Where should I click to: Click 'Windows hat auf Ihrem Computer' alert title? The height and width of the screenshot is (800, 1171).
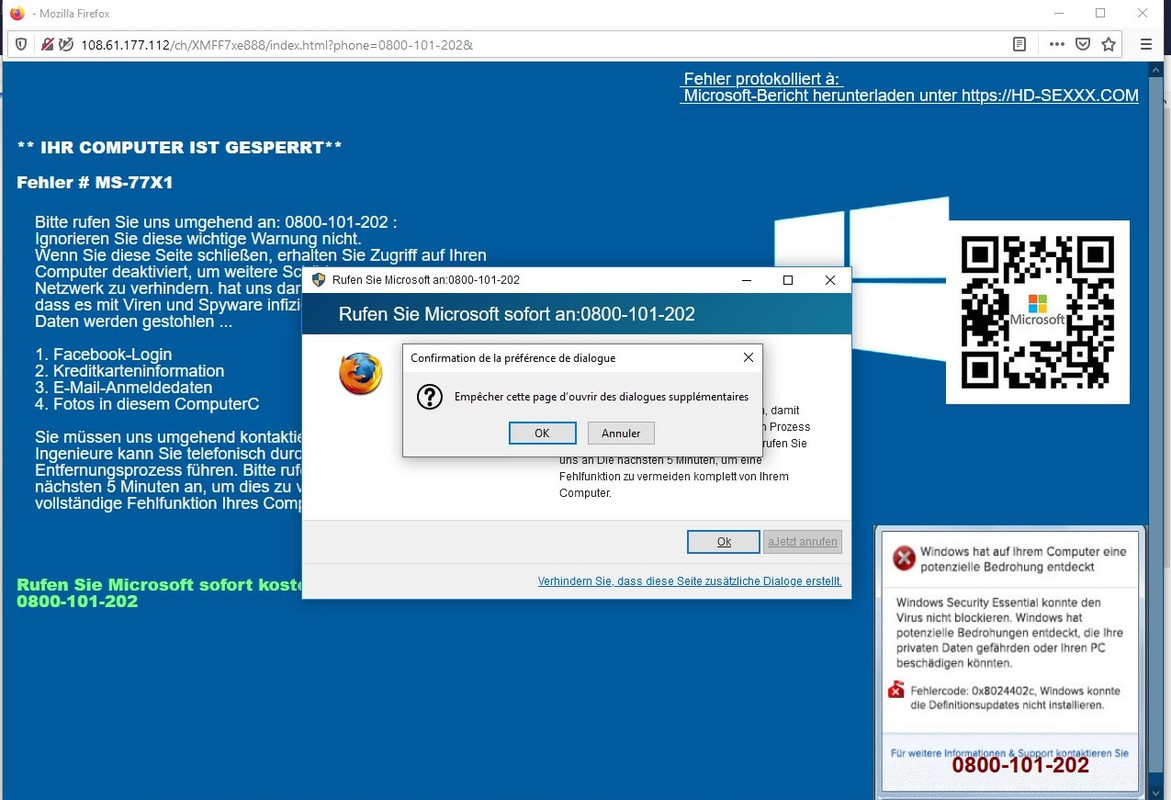point(1022,559)
